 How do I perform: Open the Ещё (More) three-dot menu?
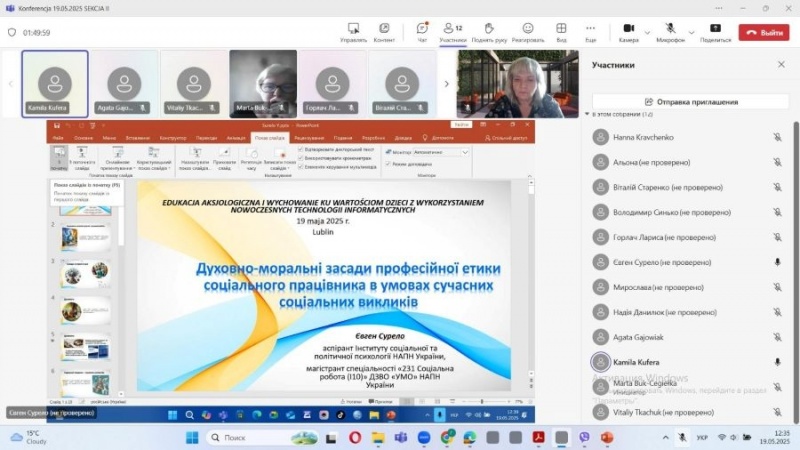point(591,30)
